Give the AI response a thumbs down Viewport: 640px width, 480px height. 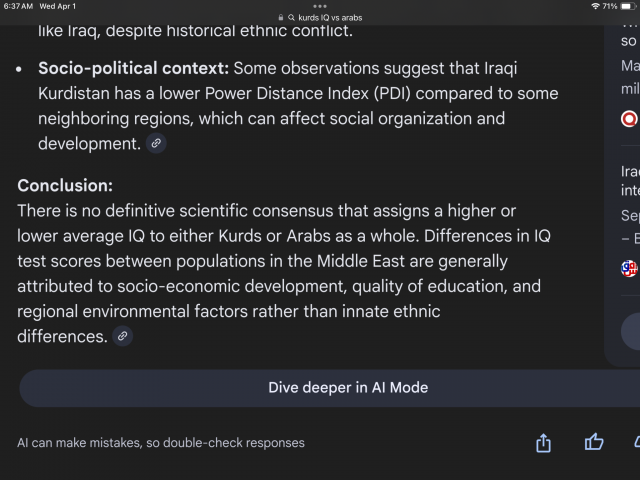pyautogui.click(x=635, y=442)
